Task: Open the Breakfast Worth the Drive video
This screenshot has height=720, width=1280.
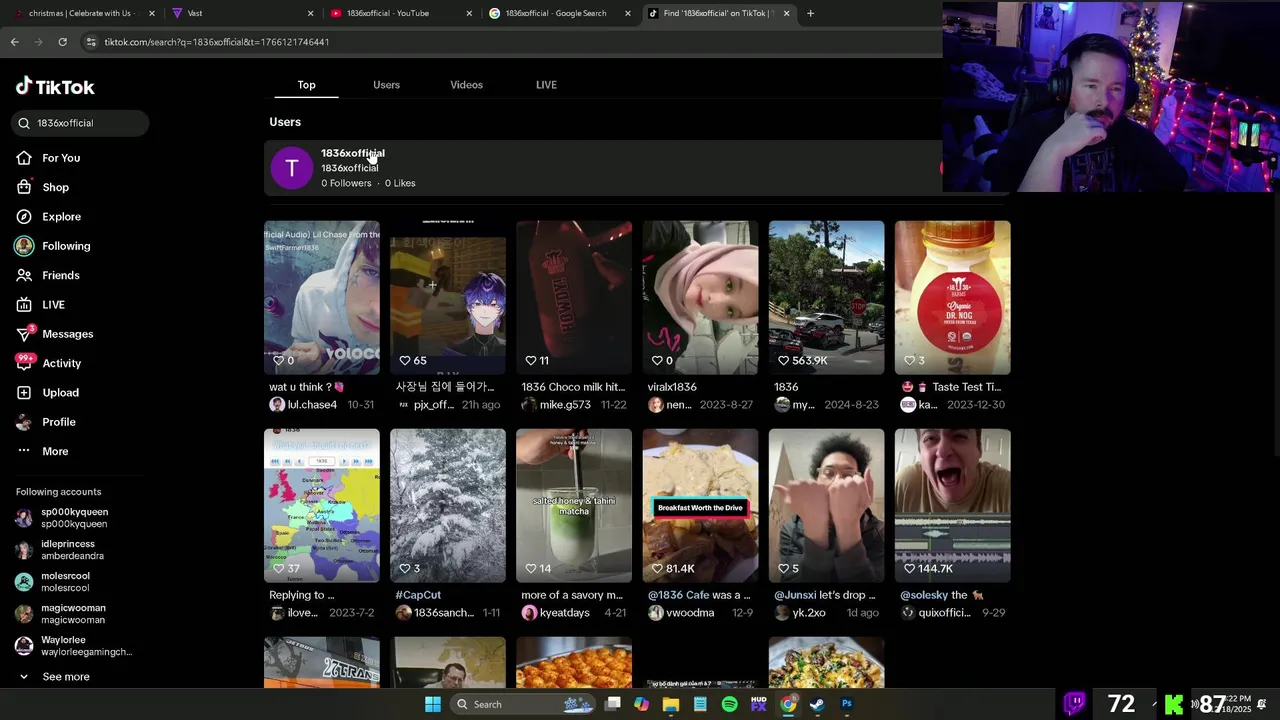Action: point(700,505)
